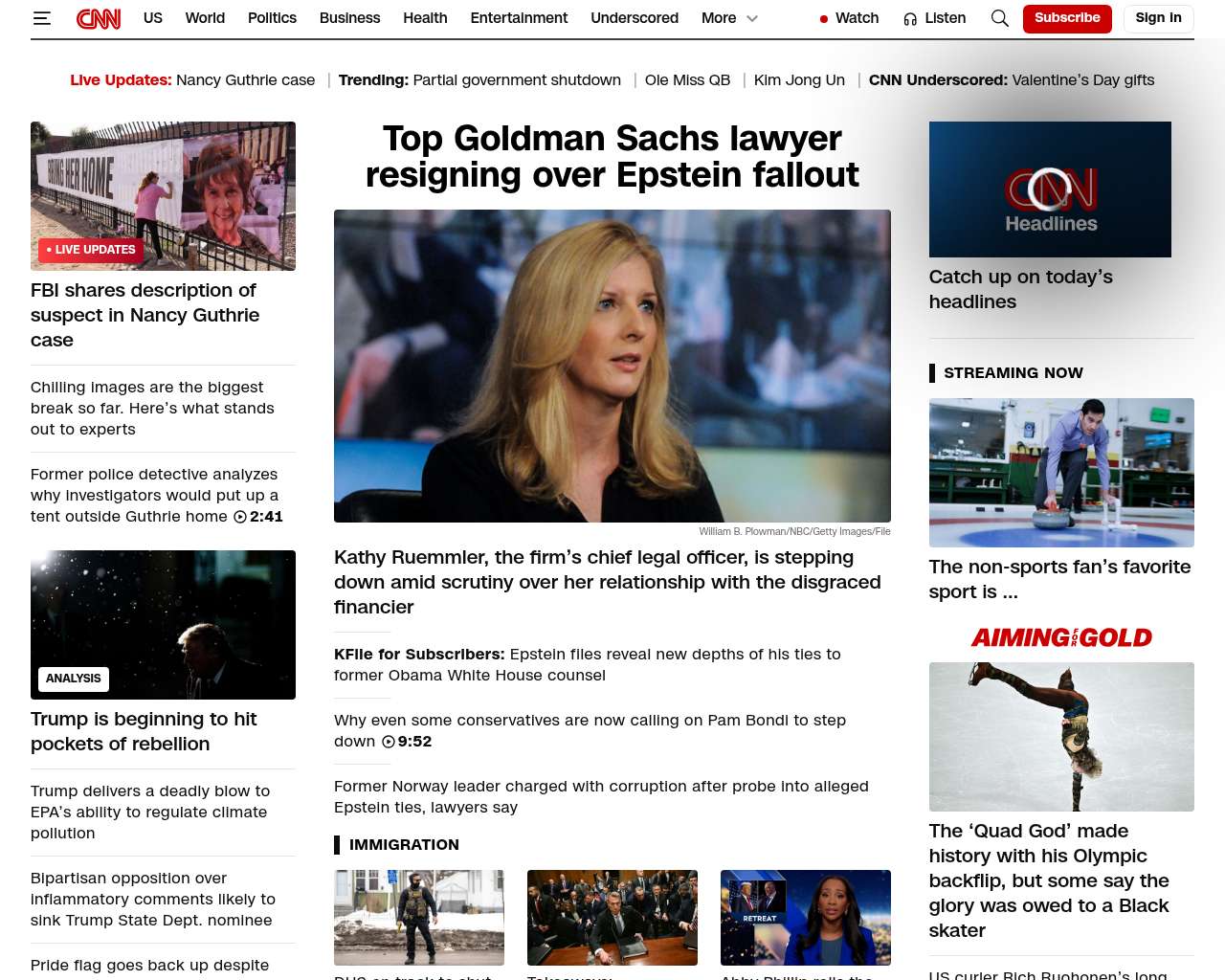Open the Underscored nav item
Screen dimensions: 1225x980
634,18
